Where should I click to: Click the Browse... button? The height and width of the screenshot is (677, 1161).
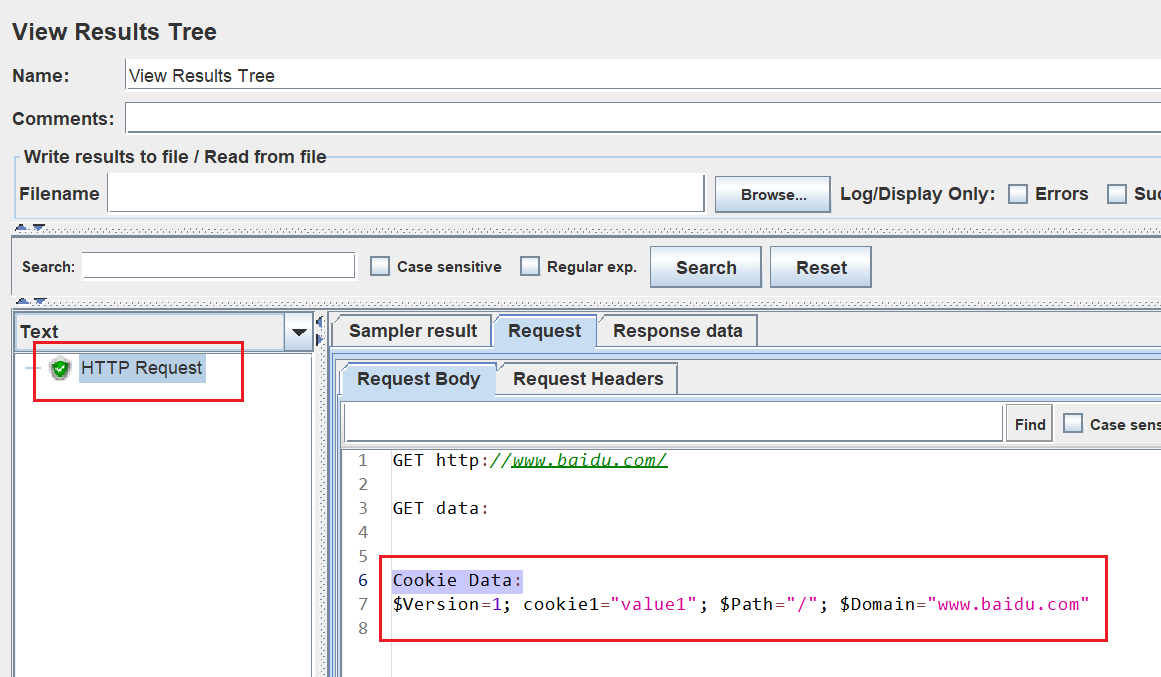[773, 195]
